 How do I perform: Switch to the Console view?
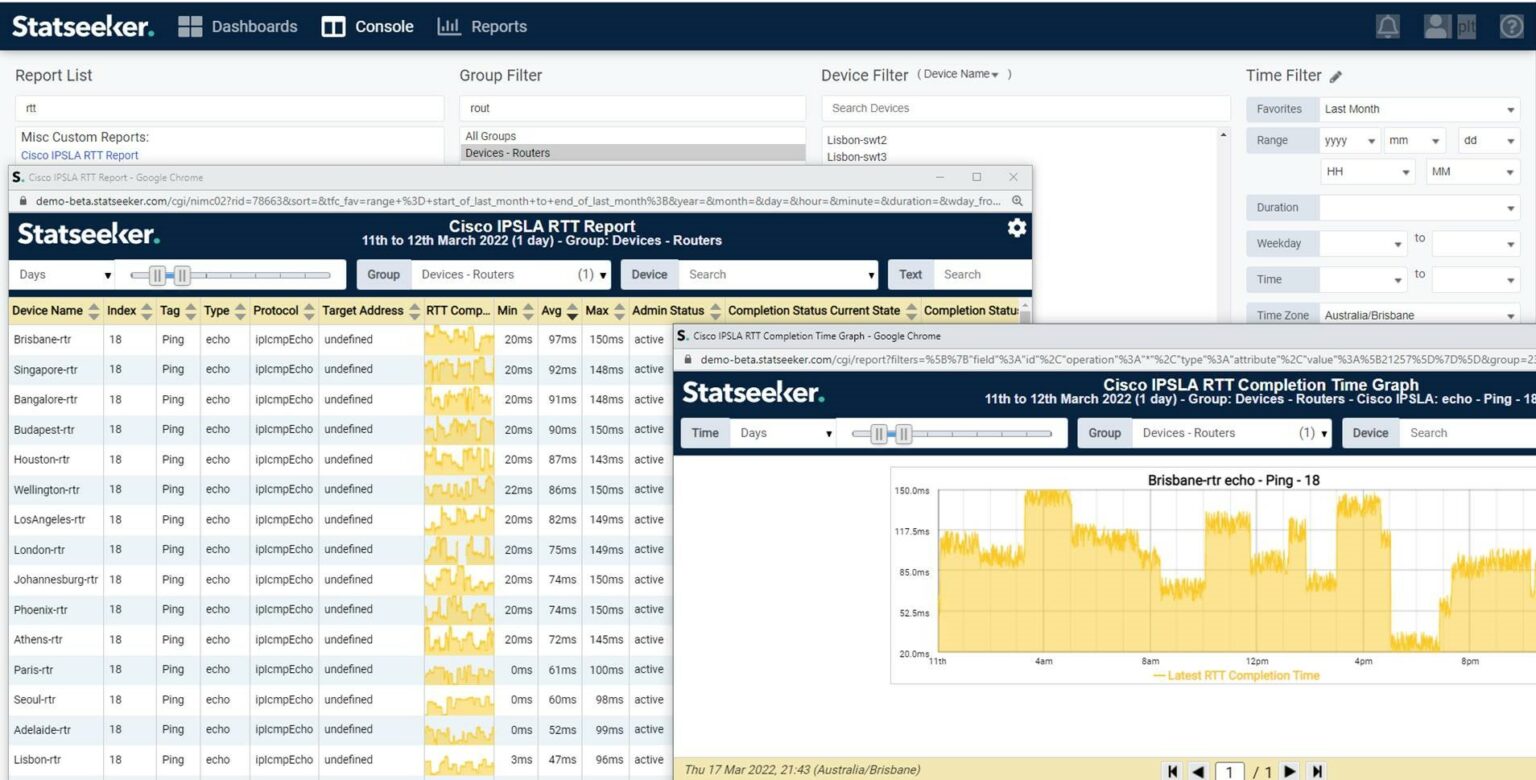coord(367,27)
